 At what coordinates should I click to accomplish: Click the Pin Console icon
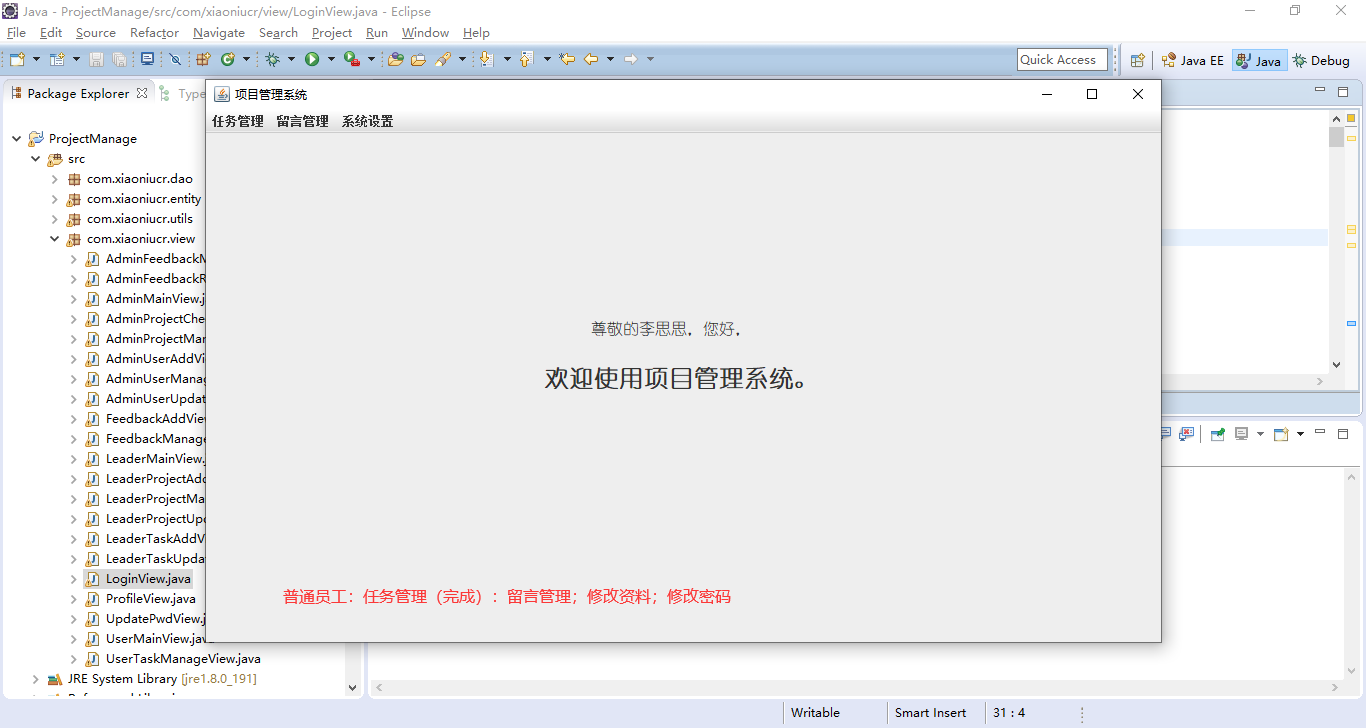(1217, 434)
